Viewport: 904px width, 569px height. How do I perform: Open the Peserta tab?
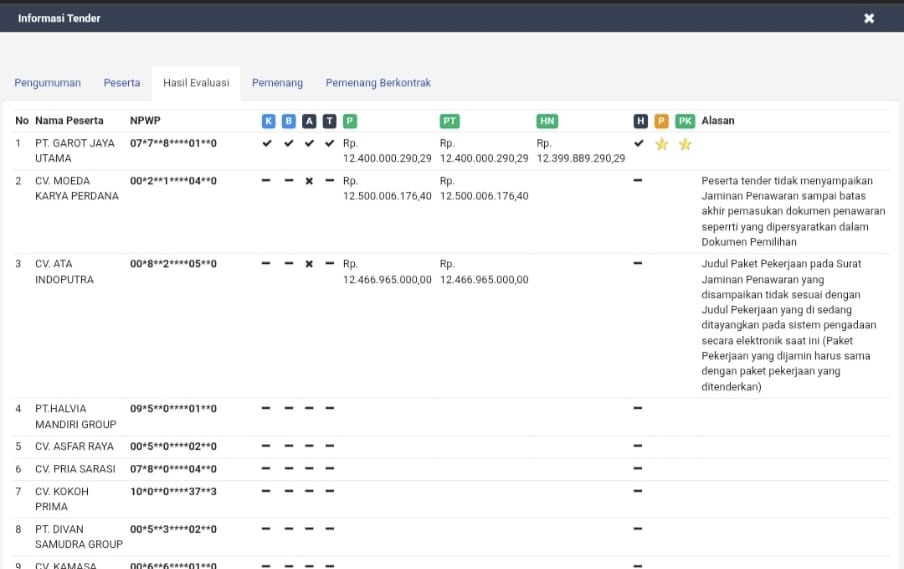(122, 82)
